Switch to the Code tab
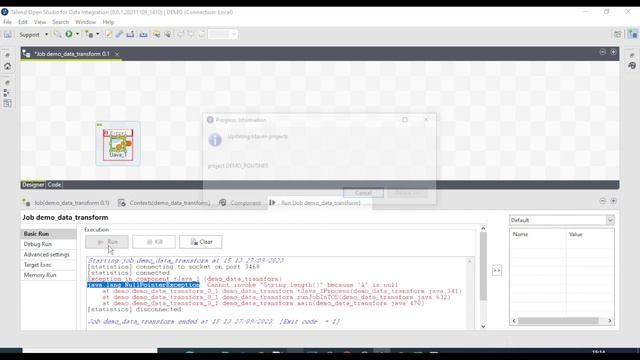The image size is (640, 360). click(54, 185)
